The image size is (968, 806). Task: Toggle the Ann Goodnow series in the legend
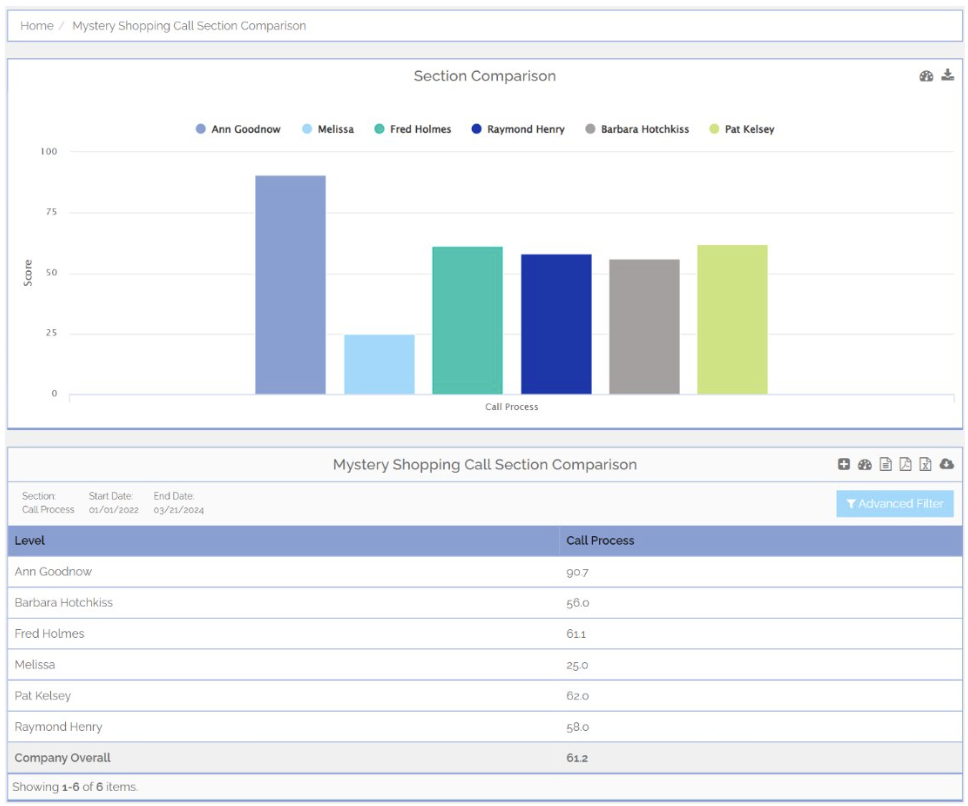[x=245, y=129]
